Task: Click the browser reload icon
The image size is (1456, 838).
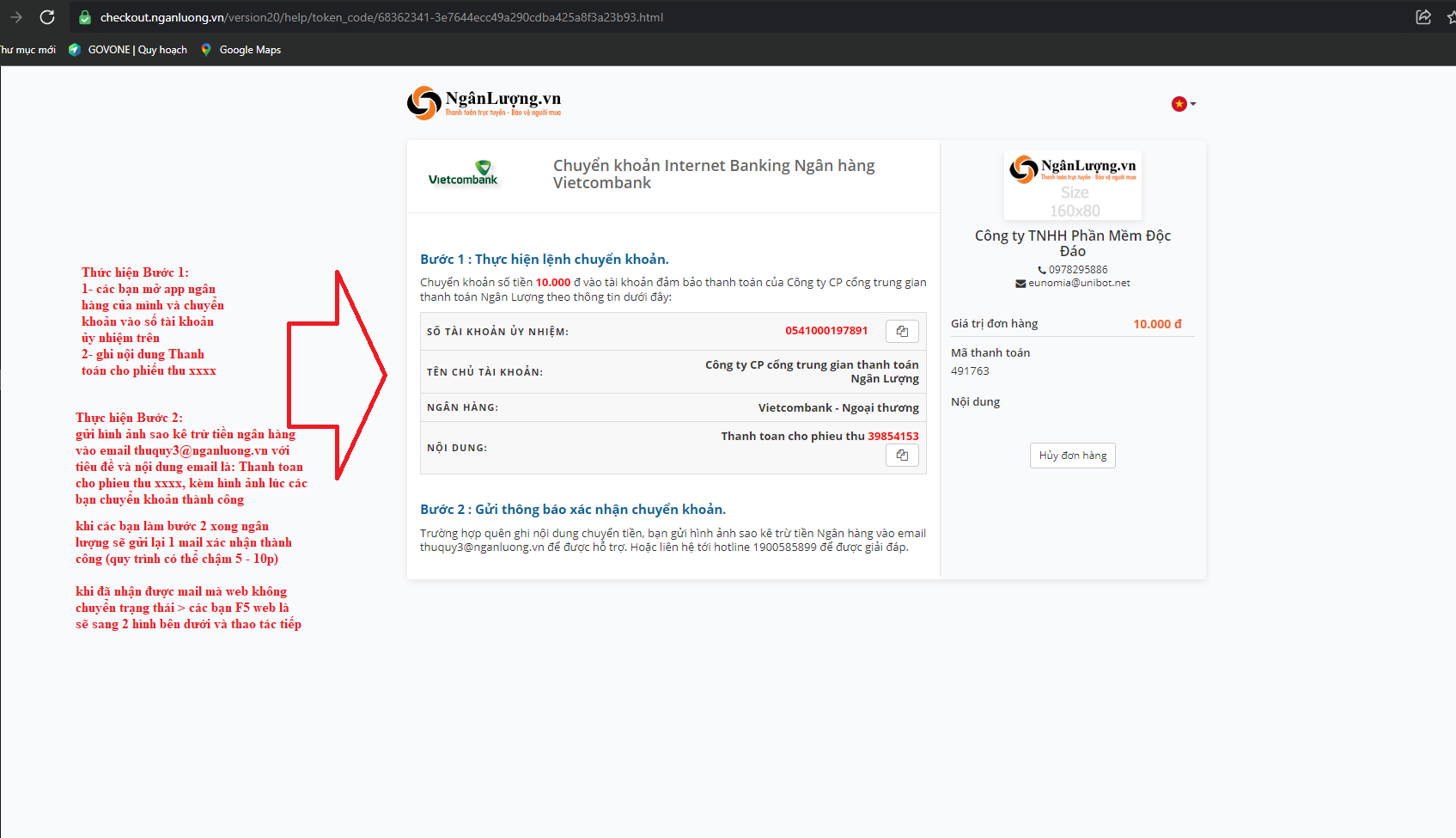Action: (x=47, y=17)
